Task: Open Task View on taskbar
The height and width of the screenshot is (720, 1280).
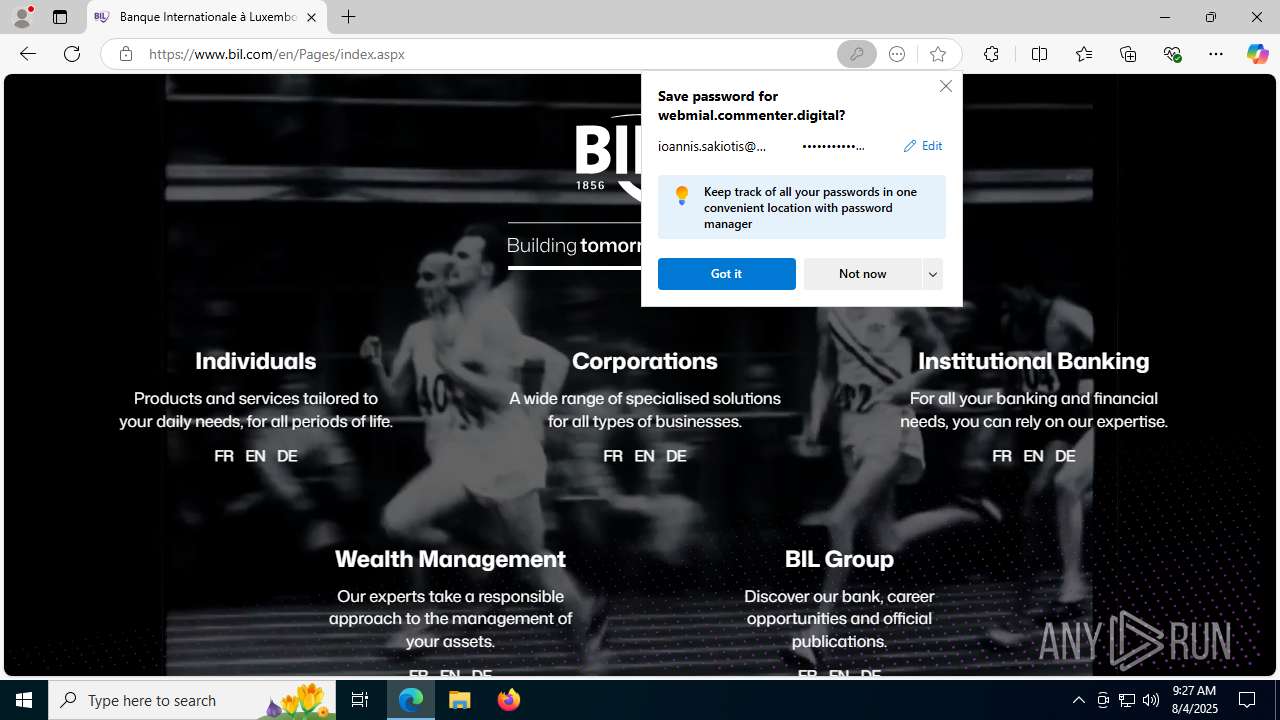Action: point(360,700)
